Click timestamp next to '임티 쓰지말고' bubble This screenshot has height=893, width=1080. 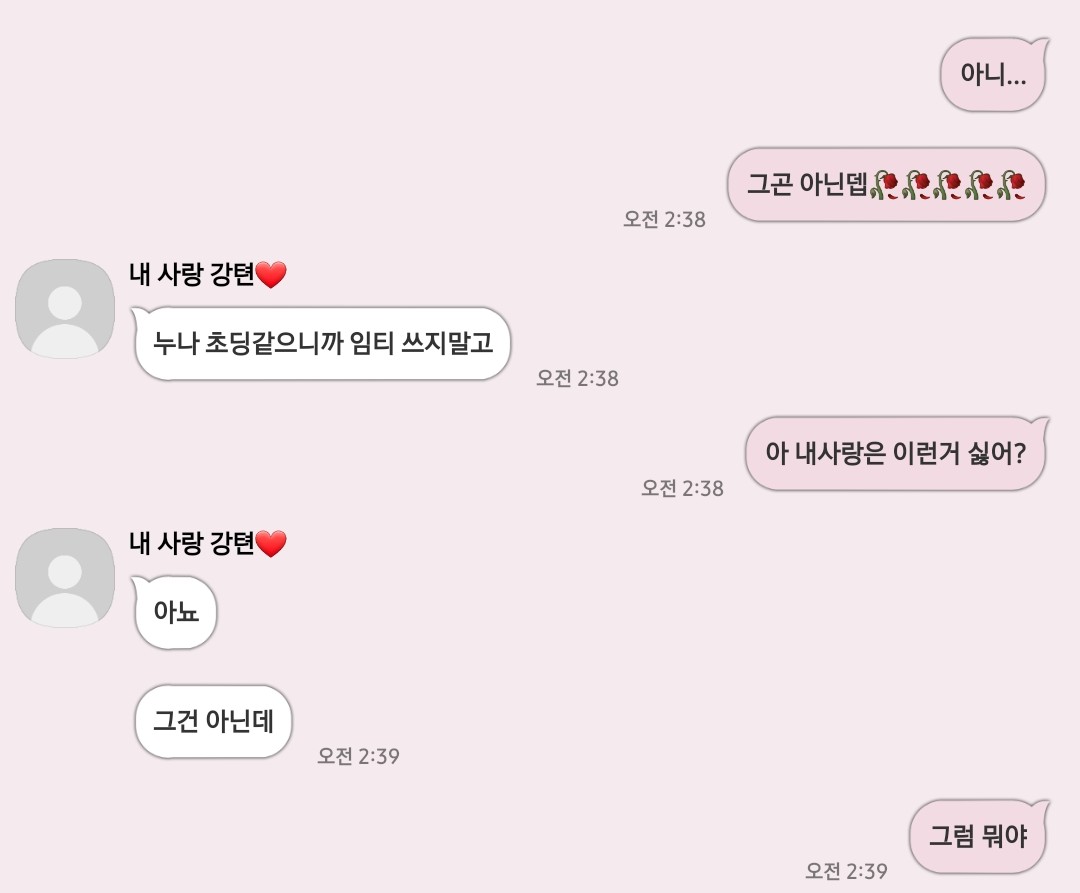577,378
